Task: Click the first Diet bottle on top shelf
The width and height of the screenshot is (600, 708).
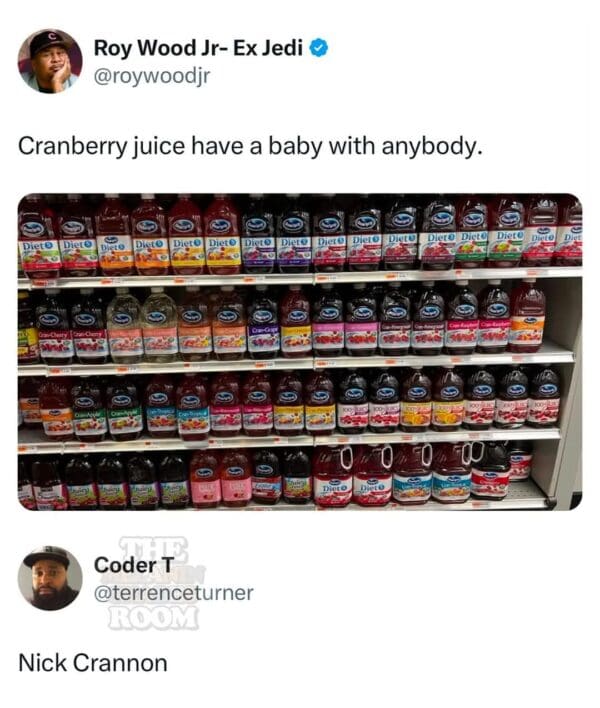Action: pyautogui.click(x=39, y=237)
